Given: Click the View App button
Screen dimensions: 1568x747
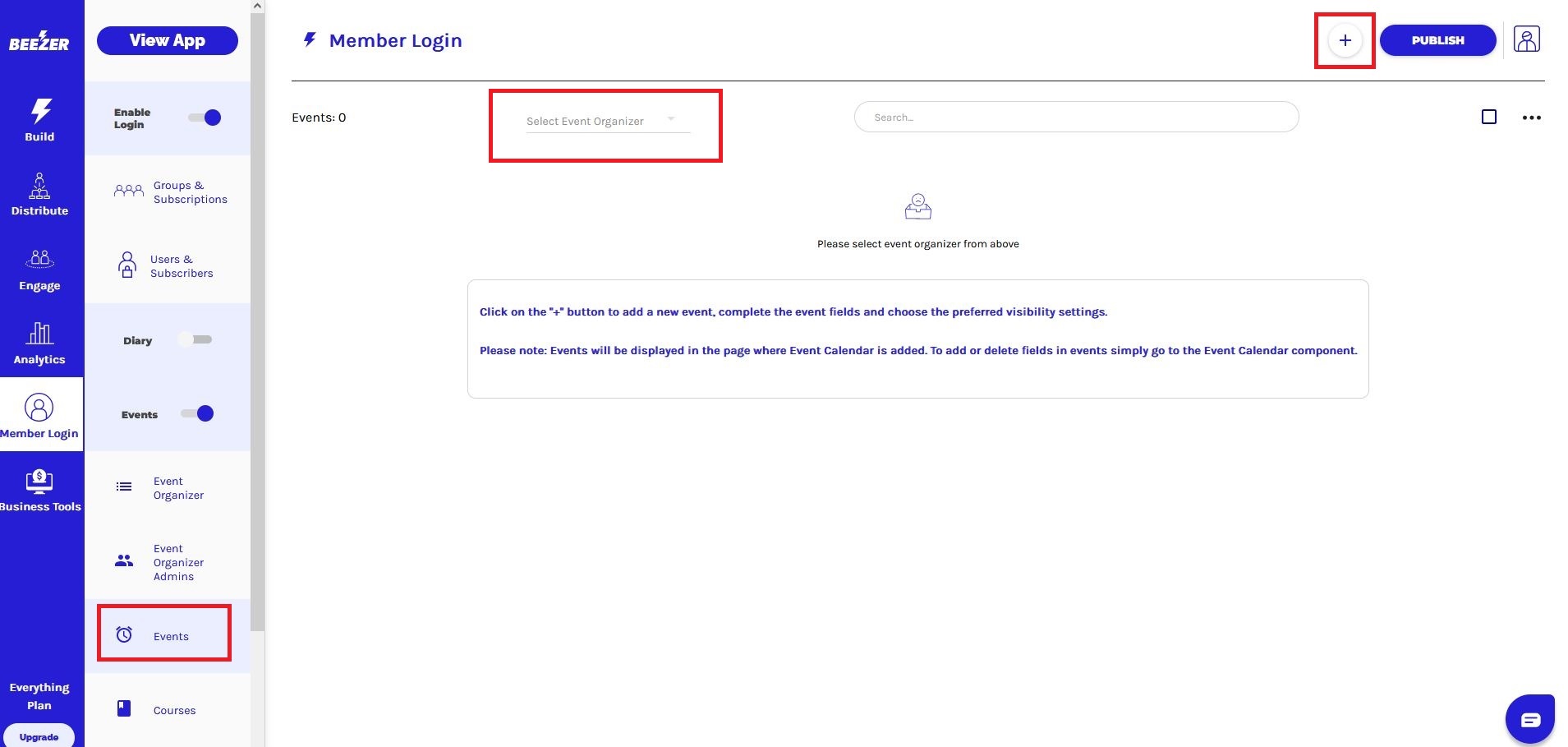Looking at the screenshot, I should coord(168,40).
